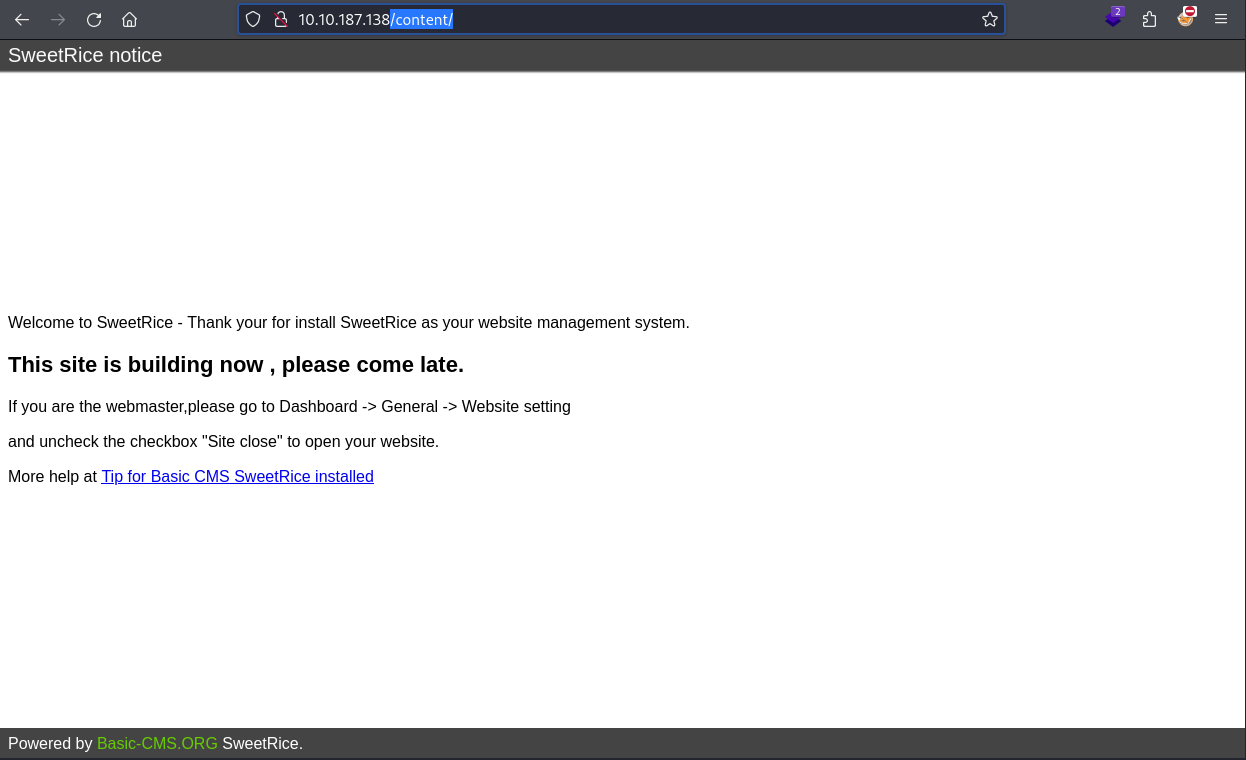
Task: Open the hamburger application menu
Action: click(1221, 19)
